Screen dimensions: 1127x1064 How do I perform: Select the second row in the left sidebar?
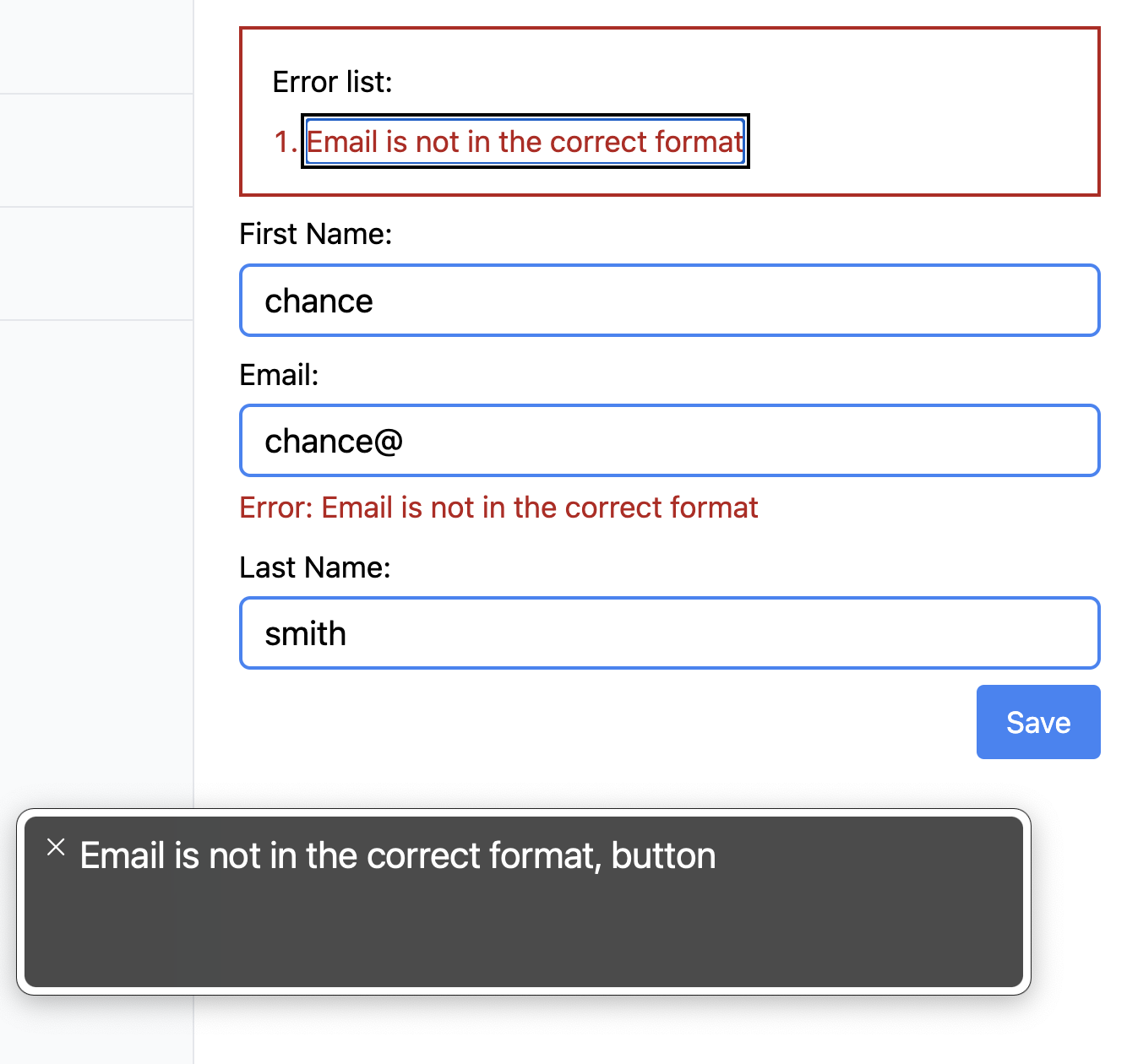tap(96, 149)
